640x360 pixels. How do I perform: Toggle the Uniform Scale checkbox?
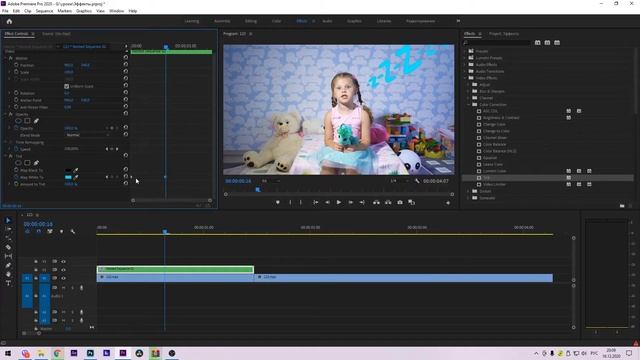(67, 87)
